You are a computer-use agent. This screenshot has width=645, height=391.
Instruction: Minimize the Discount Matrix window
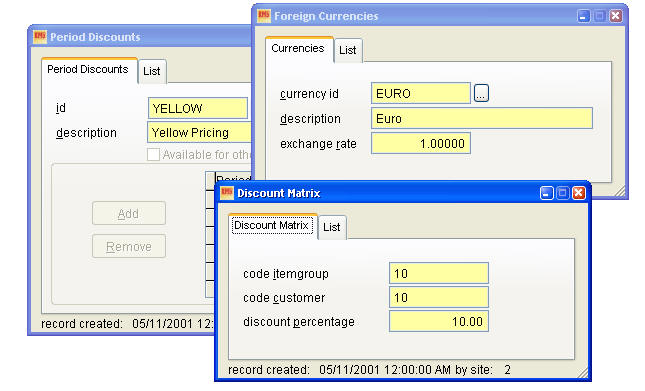coord(546,193)
